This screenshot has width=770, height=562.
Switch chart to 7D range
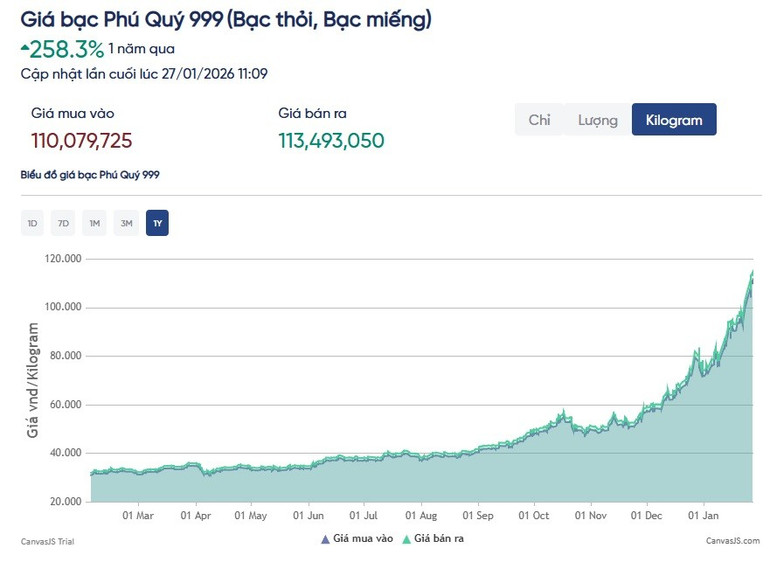click(x=63, y=223)
